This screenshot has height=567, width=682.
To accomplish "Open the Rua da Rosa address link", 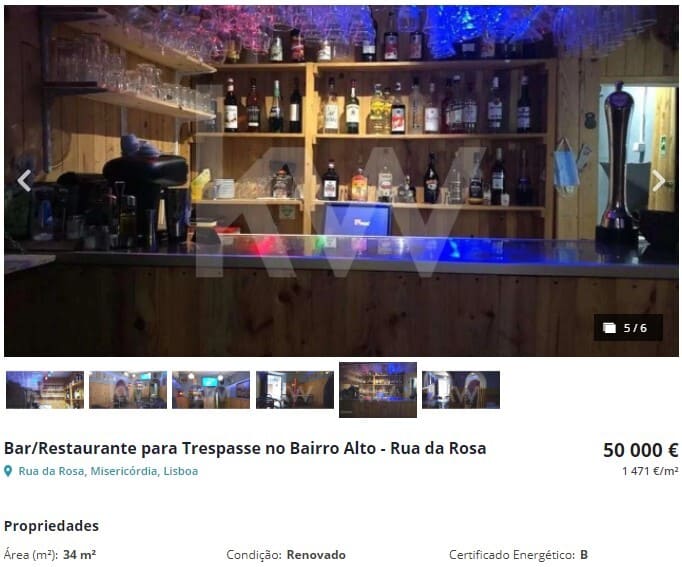I will coord(51,471).
